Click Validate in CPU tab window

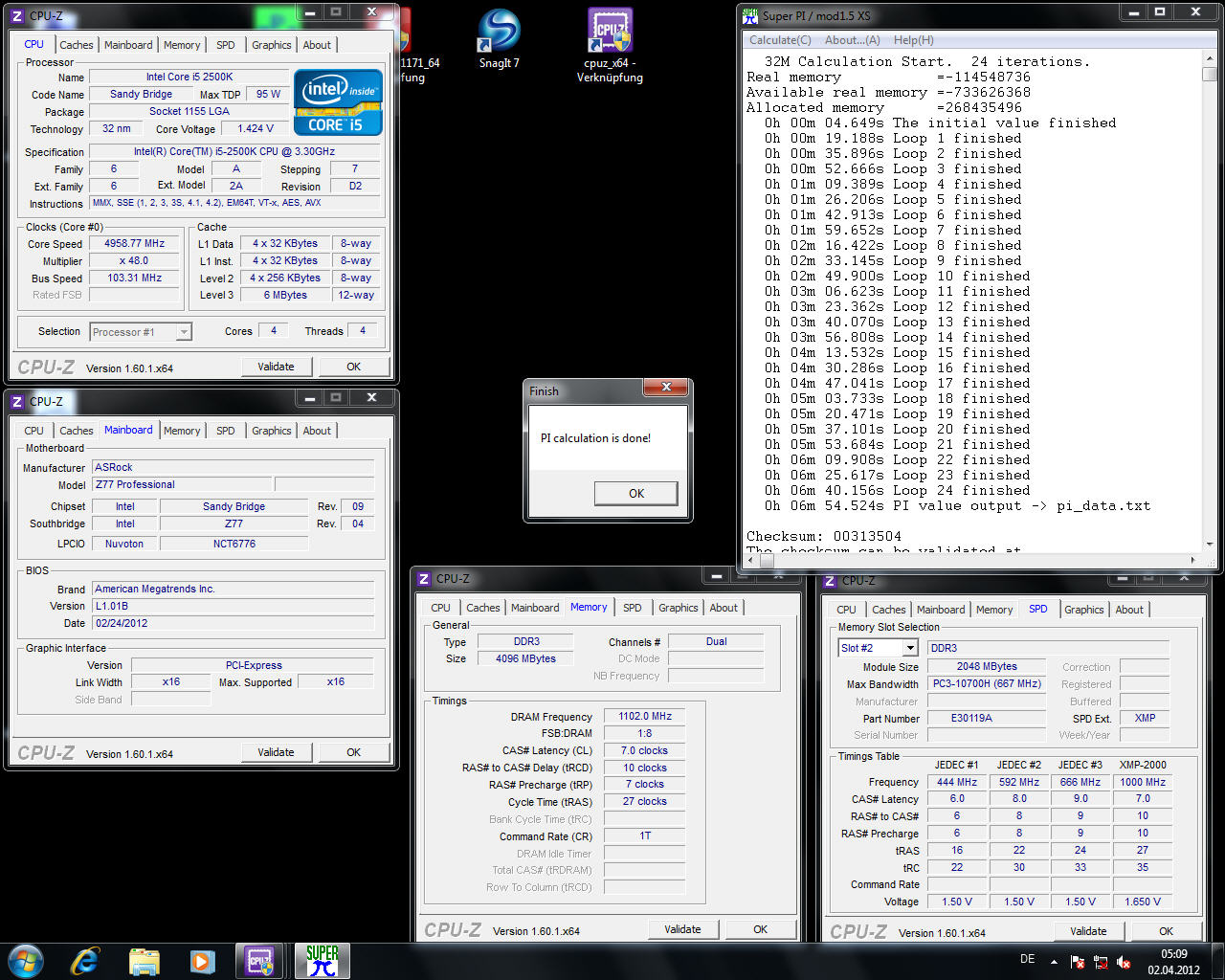point(276,367)
